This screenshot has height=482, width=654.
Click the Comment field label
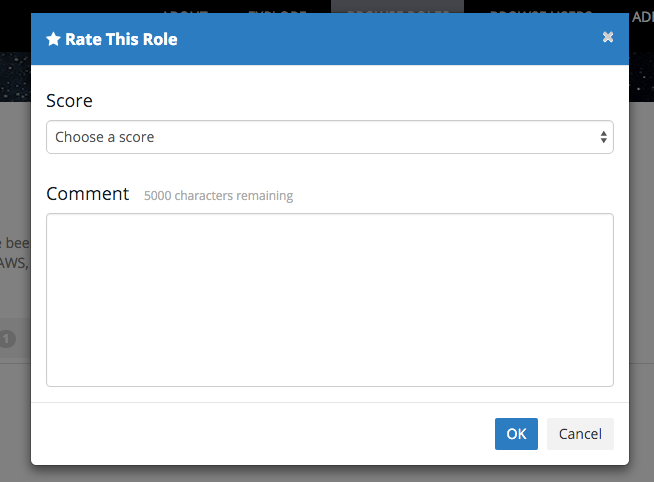pos(88,194)
